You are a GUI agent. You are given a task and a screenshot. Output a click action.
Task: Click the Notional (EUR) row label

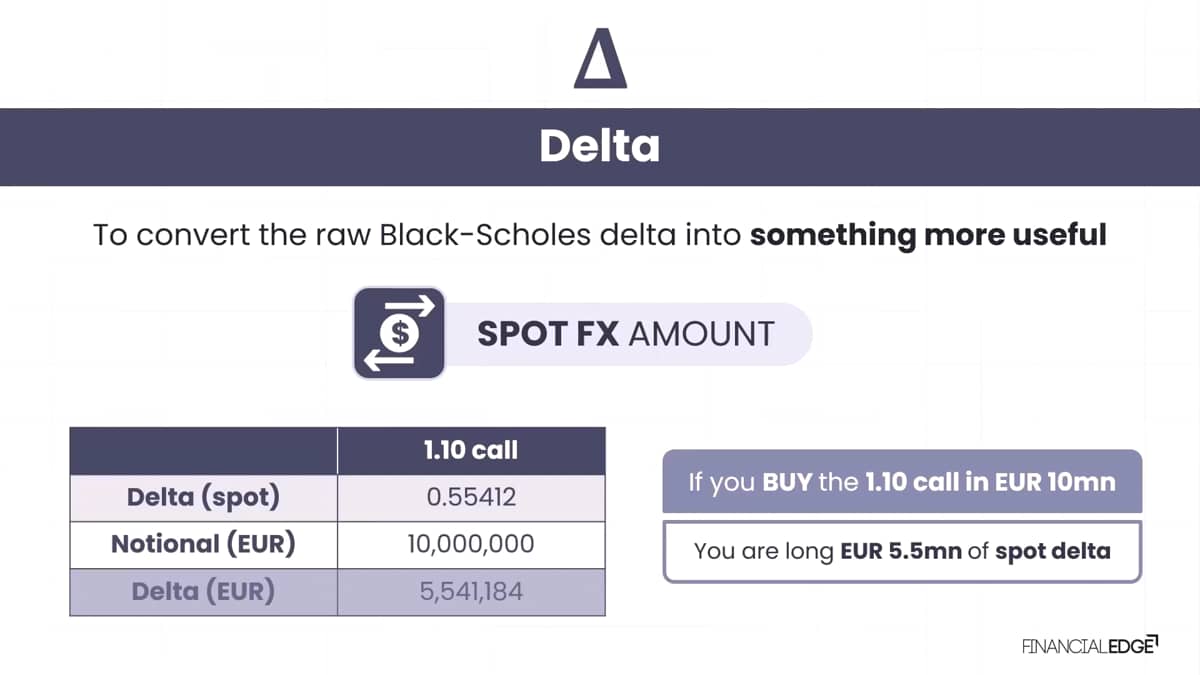(x=203, y=544)
